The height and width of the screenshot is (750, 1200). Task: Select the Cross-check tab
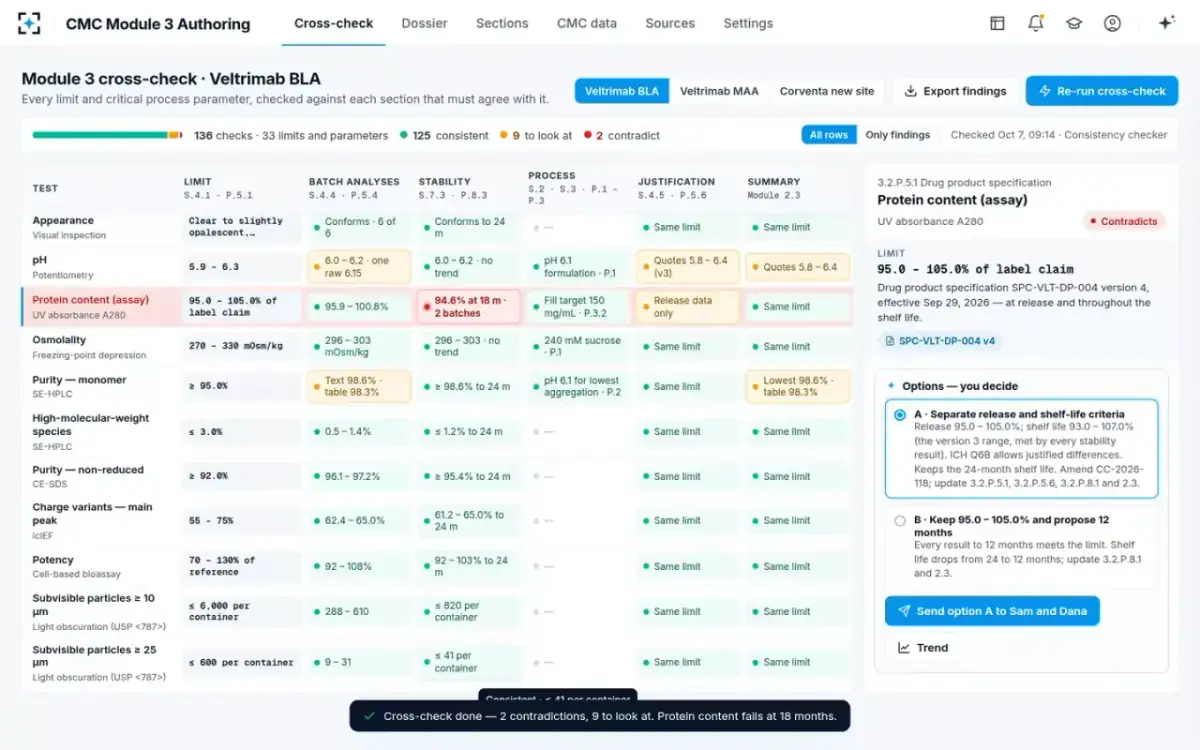(334, 23)
